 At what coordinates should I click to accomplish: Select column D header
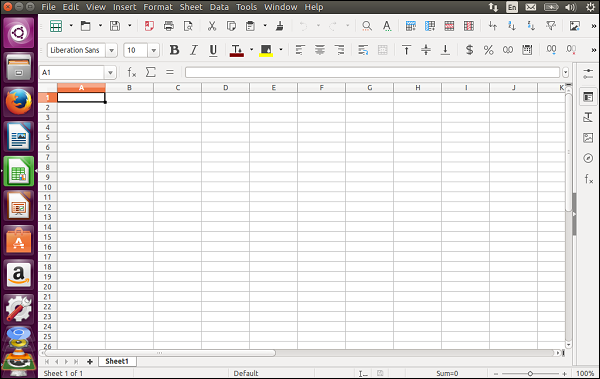225,88
